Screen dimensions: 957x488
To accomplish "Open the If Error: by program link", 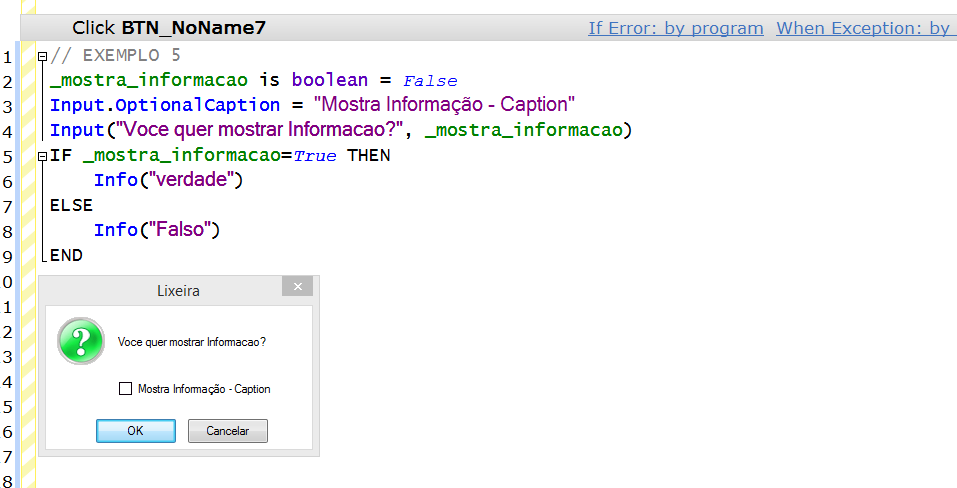I will click(675, 28).
